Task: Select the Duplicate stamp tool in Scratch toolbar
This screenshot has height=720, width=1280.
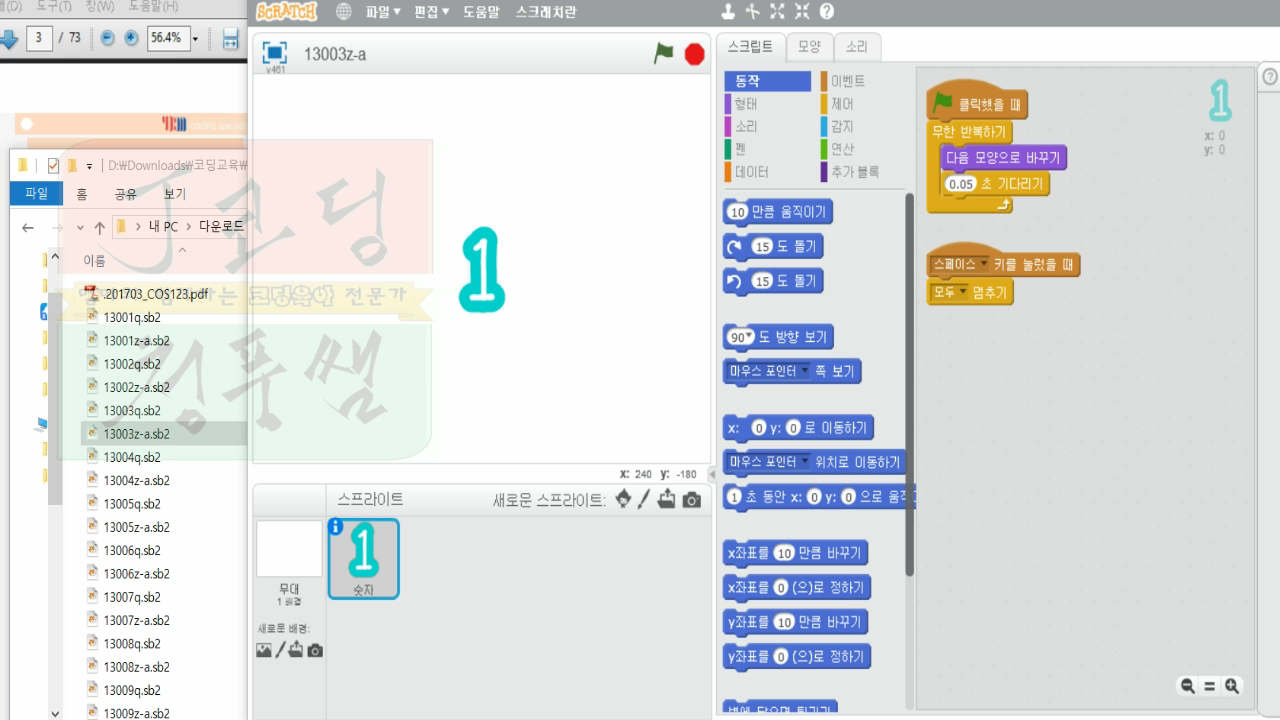Action: click(x=728, y=12)
